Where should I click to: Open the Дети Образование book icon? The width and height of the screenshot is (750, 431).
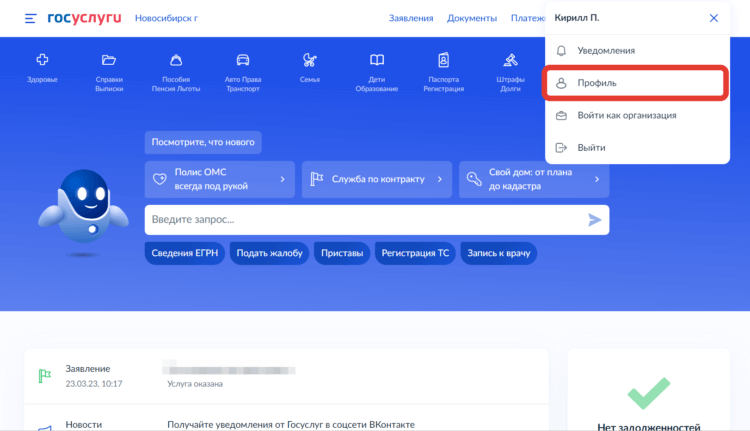coord(376,60)
